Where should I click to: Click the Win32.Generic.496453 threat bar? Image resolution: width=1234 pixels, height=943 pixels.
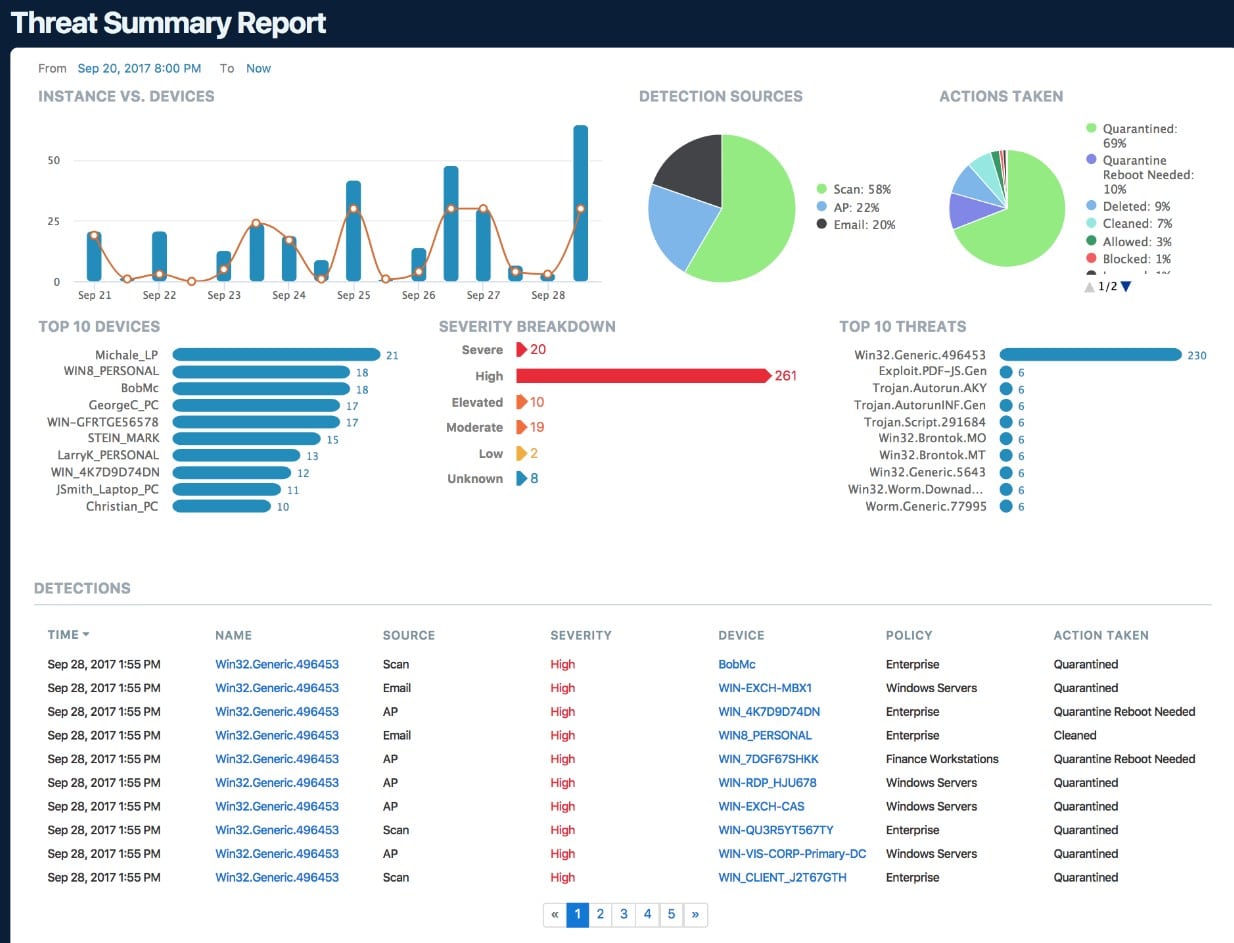click(x=1091, y=355)
